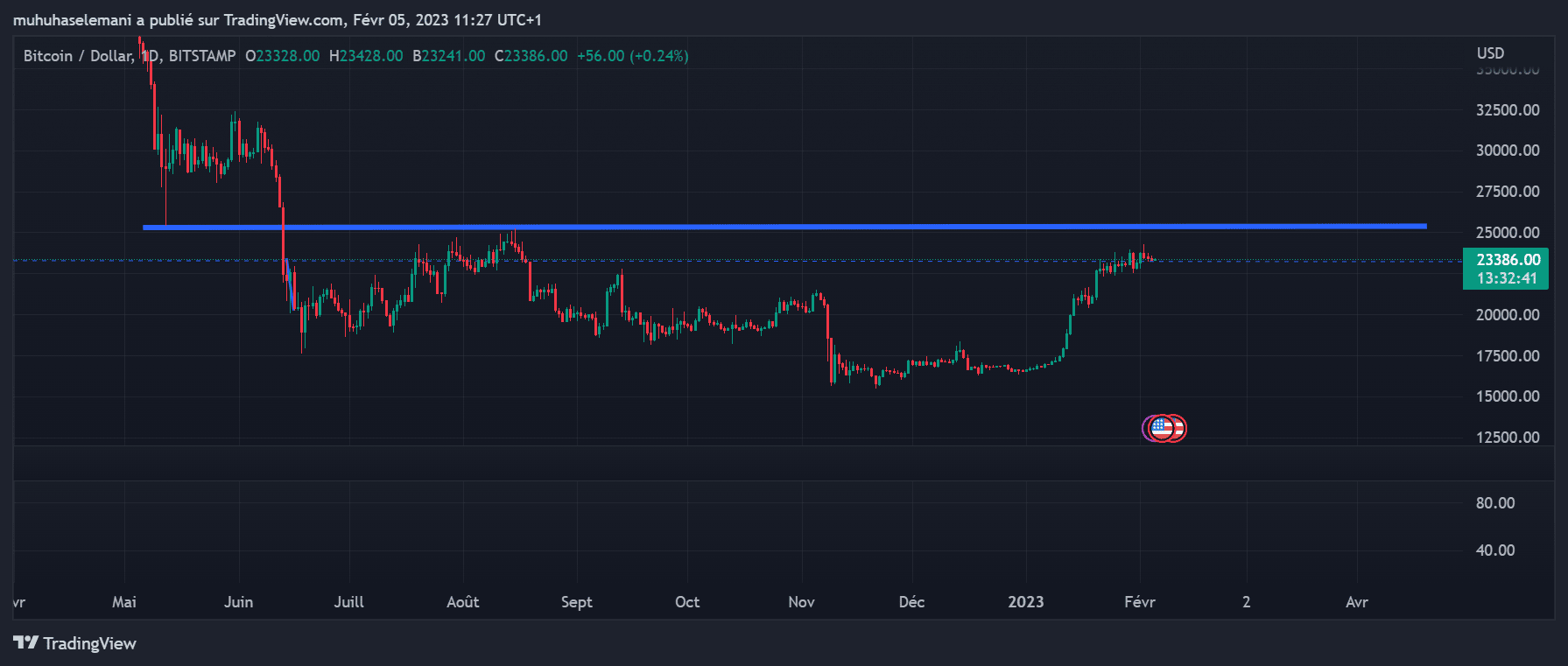Screen dimensions: 1568x666
Task: Click the Déc label on time axis
Action: 911,602
